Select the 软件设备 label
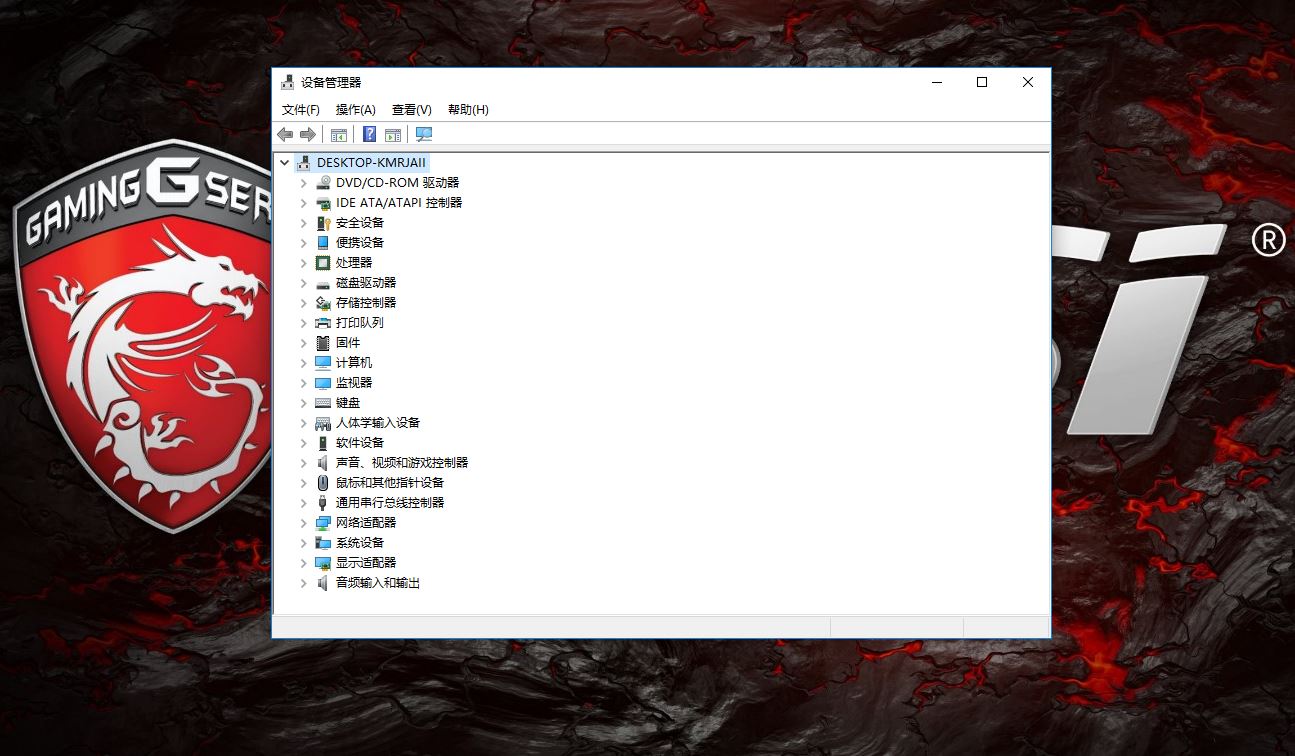Image resolution: width=1295 pixels, height=756 pixels. tap(360, 442)
